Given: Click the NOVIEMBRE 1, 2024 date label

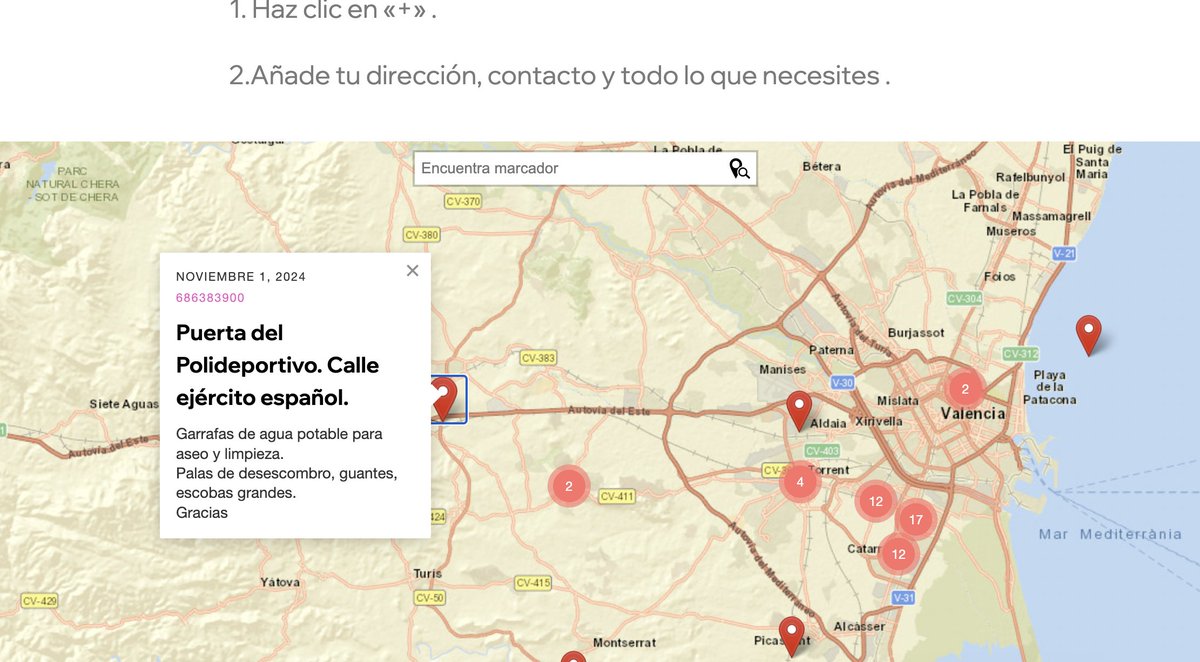Looking at the screenshot, I should tap(239, 276).
